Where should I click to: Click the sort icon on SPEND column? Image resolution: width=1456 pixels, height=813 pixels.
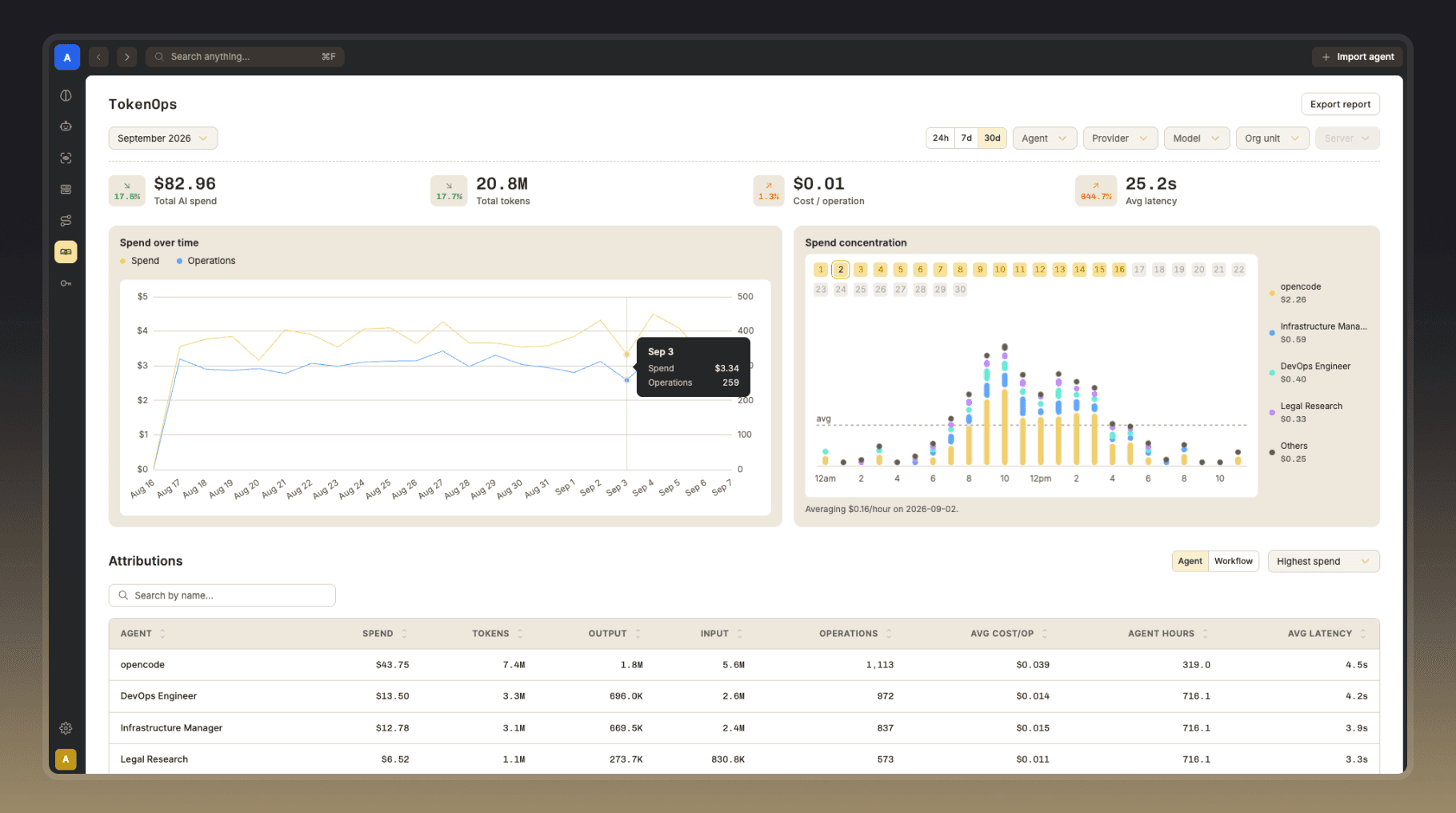coord(404,634)
